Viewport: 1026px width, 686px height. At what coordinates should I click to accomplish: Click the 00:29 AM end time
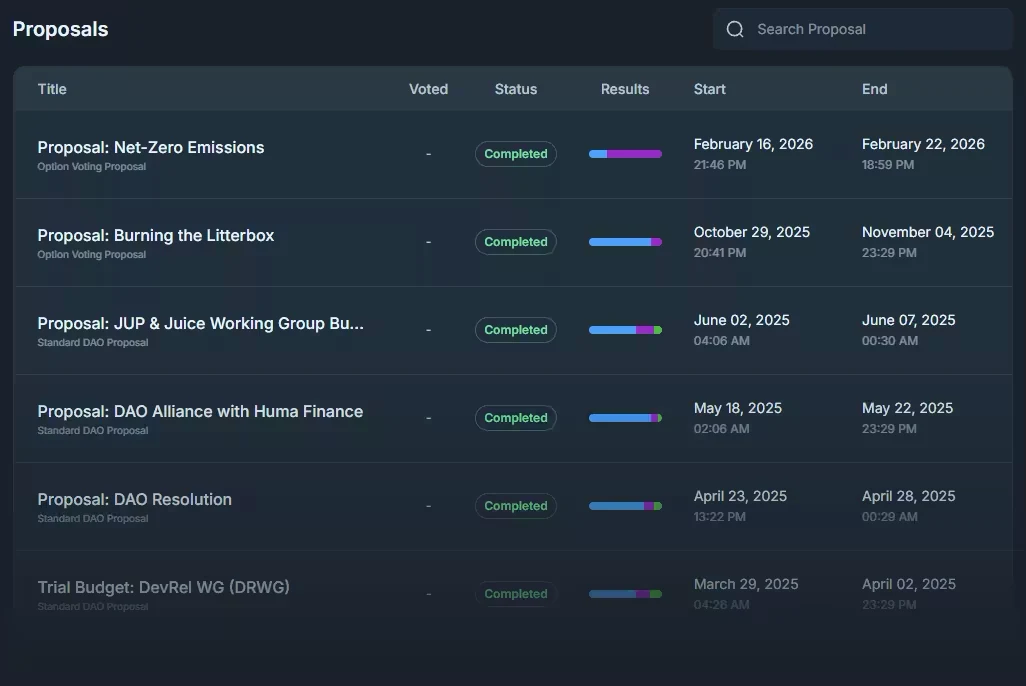890,517
